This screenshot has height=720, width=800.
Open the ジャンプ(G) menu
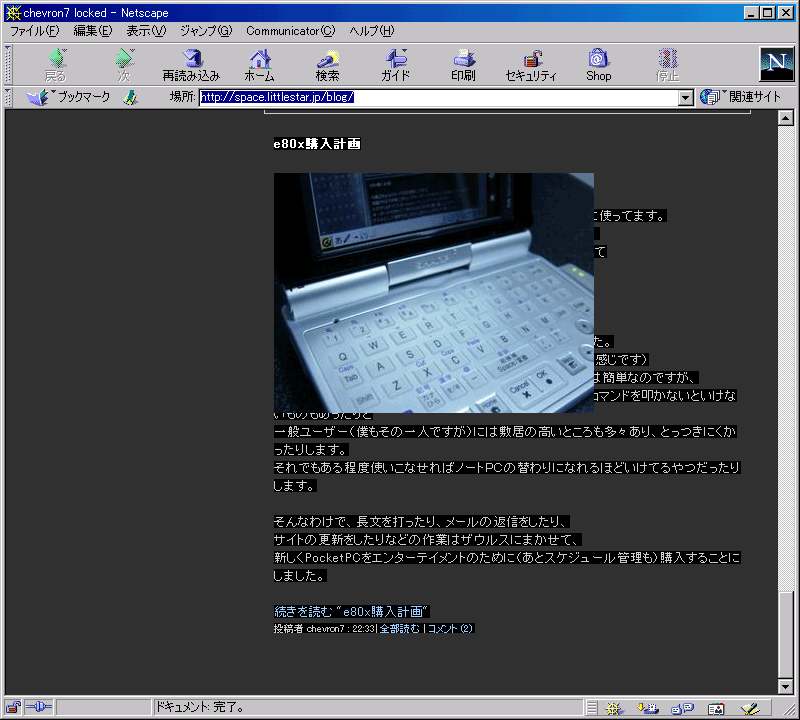click(x=206, y=31)
